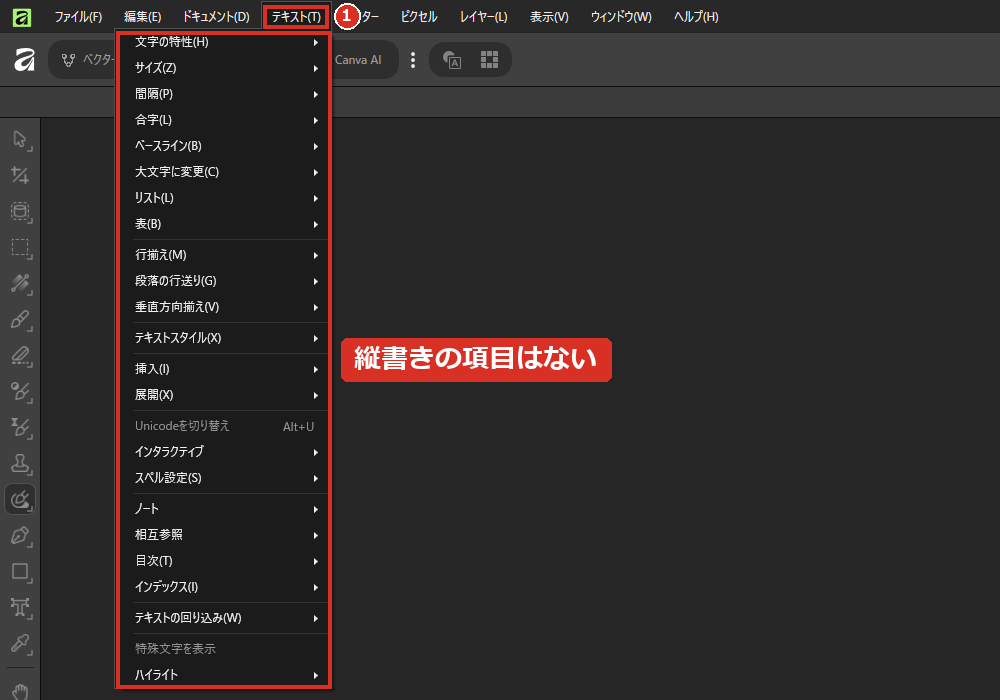Select the rectangular marquee selection tool
1000x700 pixels.
click(20, 247)
